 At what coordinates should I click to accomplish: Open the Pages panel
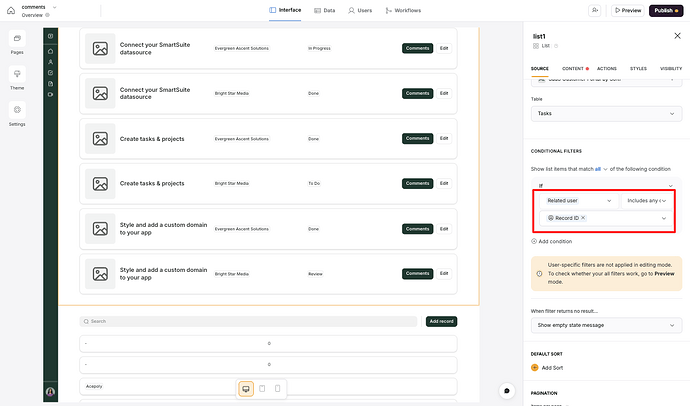(x=17, y=40)
